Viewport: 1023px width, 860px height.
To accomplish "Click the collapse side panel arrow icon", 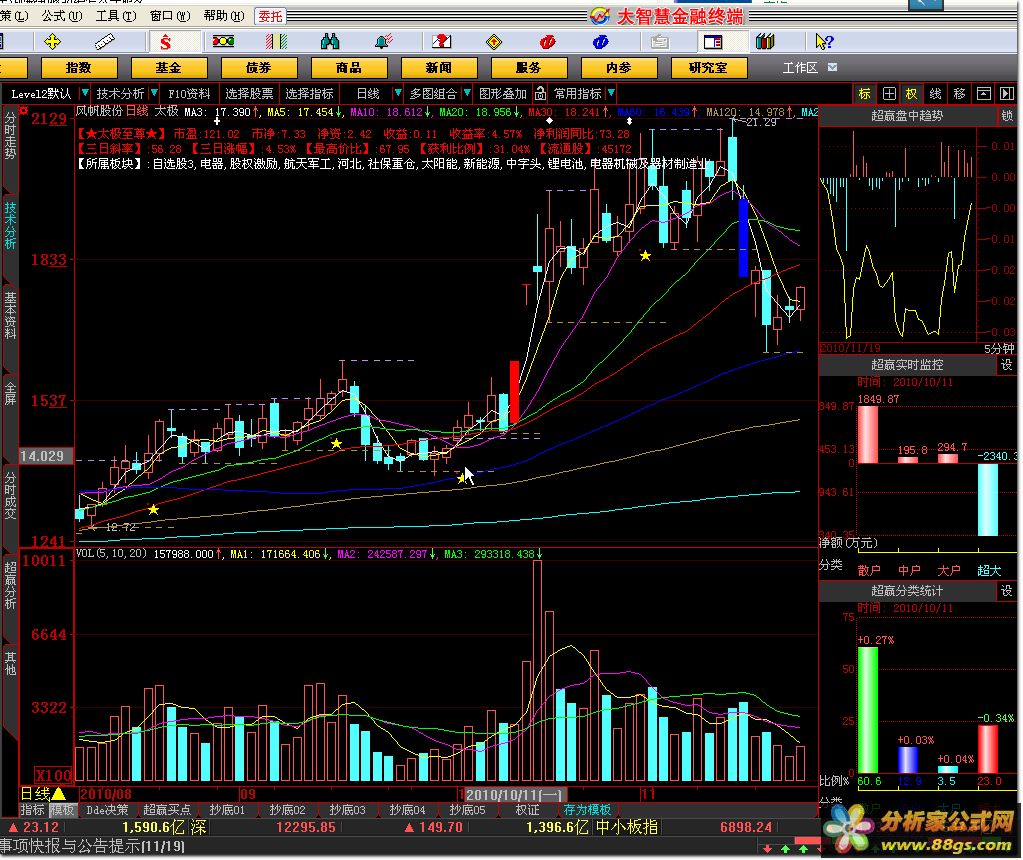I will [1007, 93].
